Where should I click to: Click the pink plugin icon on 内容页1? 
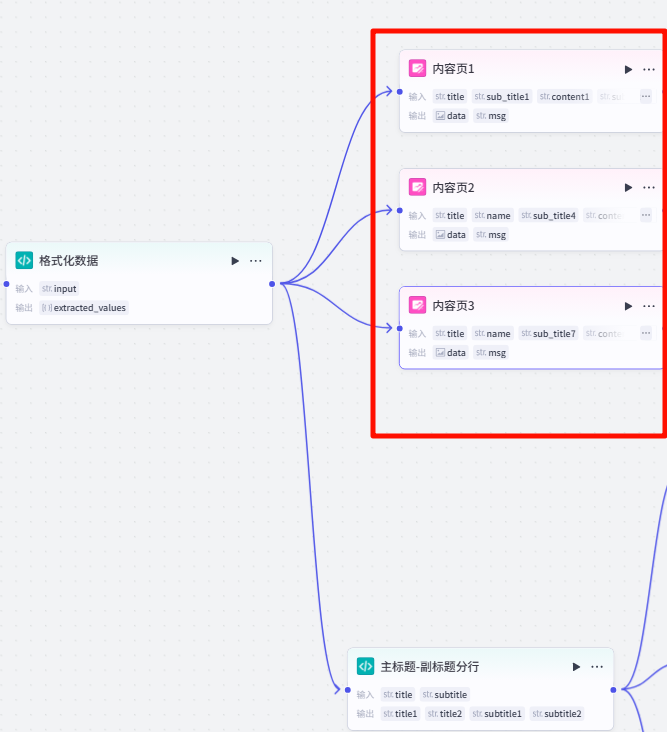tap(418, 69)
